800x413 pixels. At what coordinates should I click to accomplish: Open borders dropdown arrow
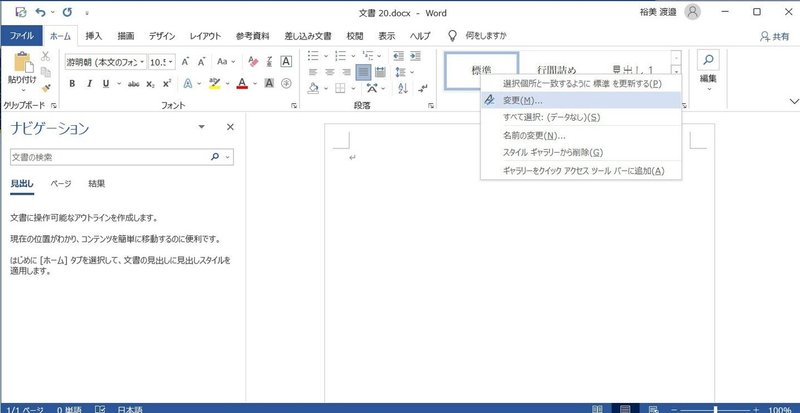pos(353,88)
